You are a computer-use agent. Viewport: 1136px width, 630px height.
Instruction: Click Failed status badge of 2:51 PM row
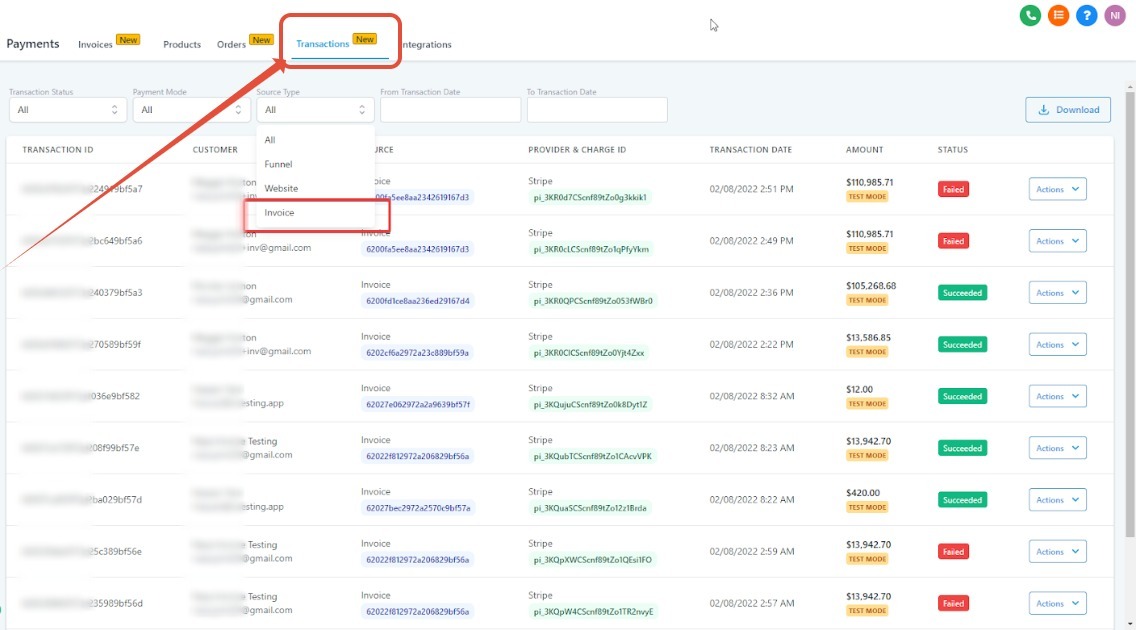pyautogui.click(x=953, y=189)
